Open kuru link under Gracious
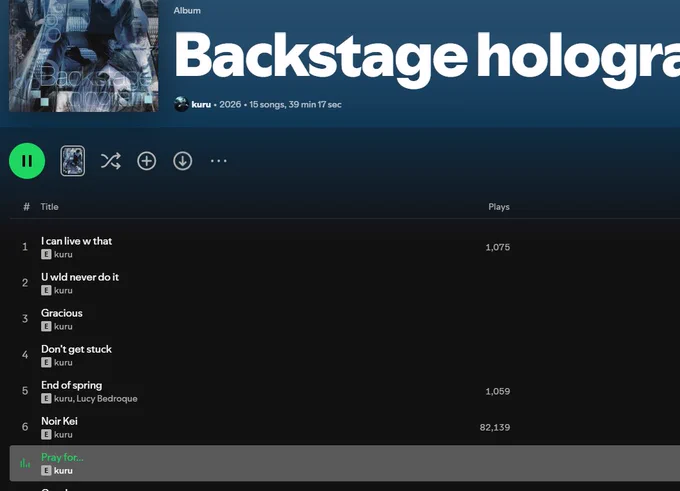 pos(63,327)
